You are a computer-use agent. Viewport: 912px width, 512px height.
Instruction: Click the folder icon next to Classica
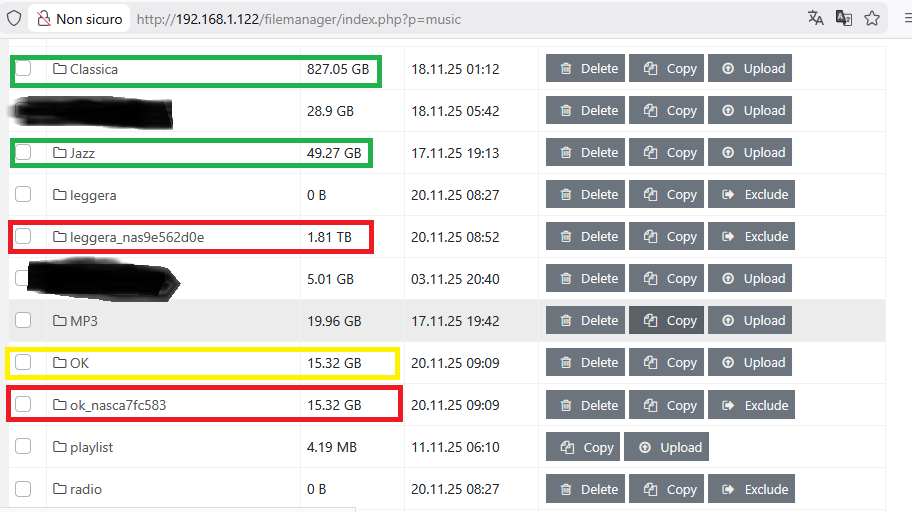(x=60, y=69)
